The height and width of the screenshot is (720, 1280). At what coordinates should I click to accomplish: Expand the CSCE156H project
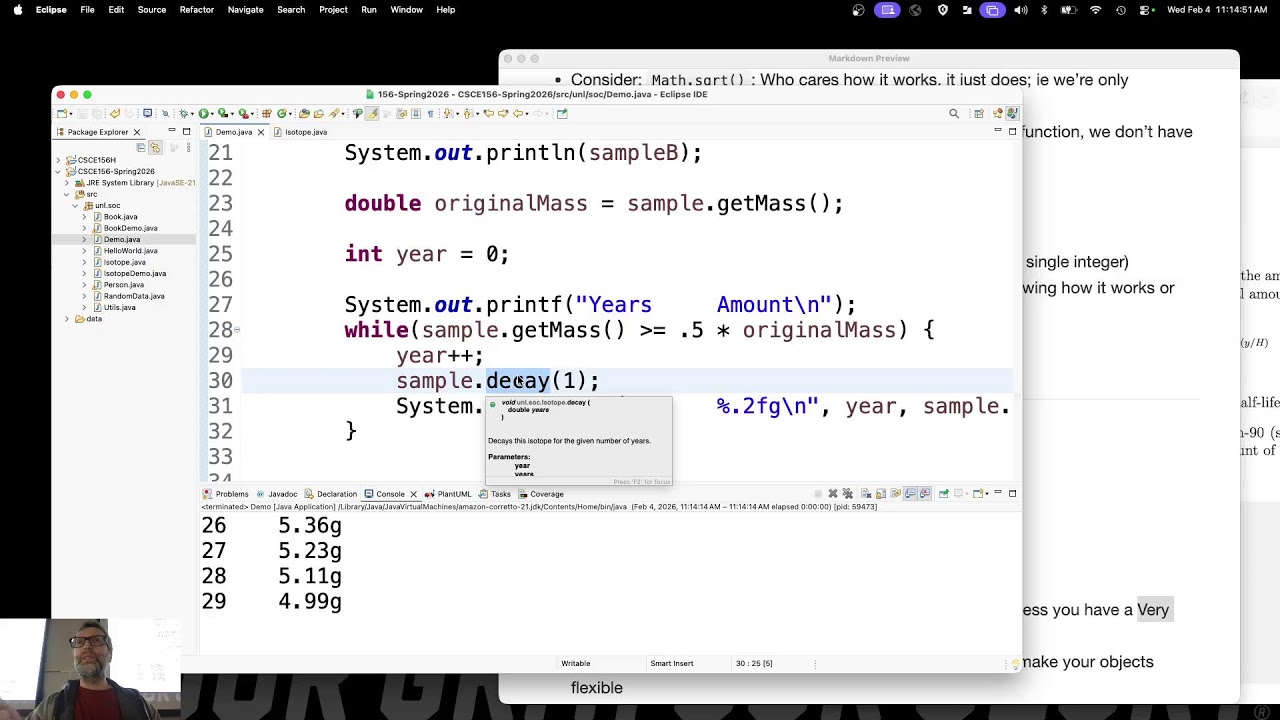pos(58,160)
